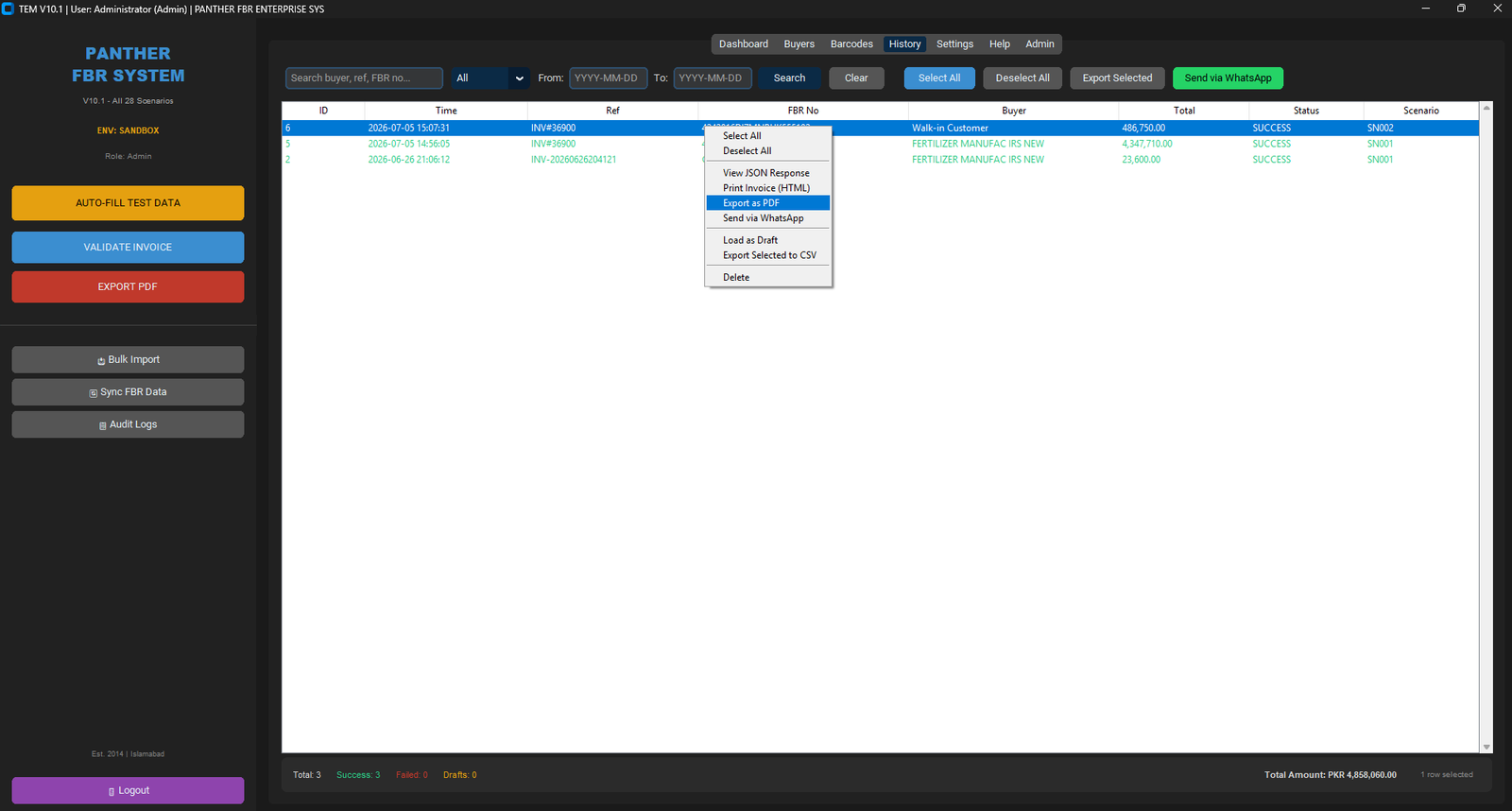Sort by the Buyer column header
This screenshot has height=811, width=1512.
(1014, 111)
